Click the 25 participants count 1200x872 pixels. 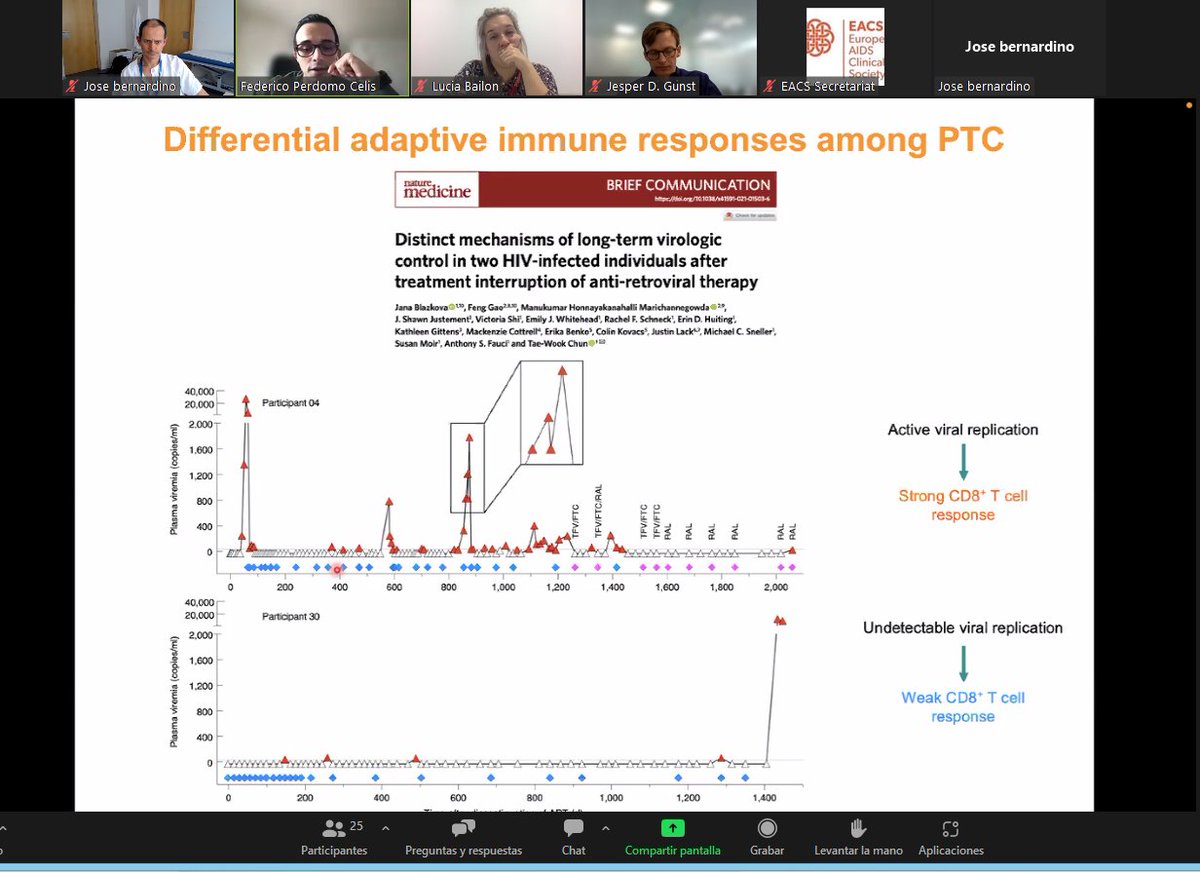(356, 826)
